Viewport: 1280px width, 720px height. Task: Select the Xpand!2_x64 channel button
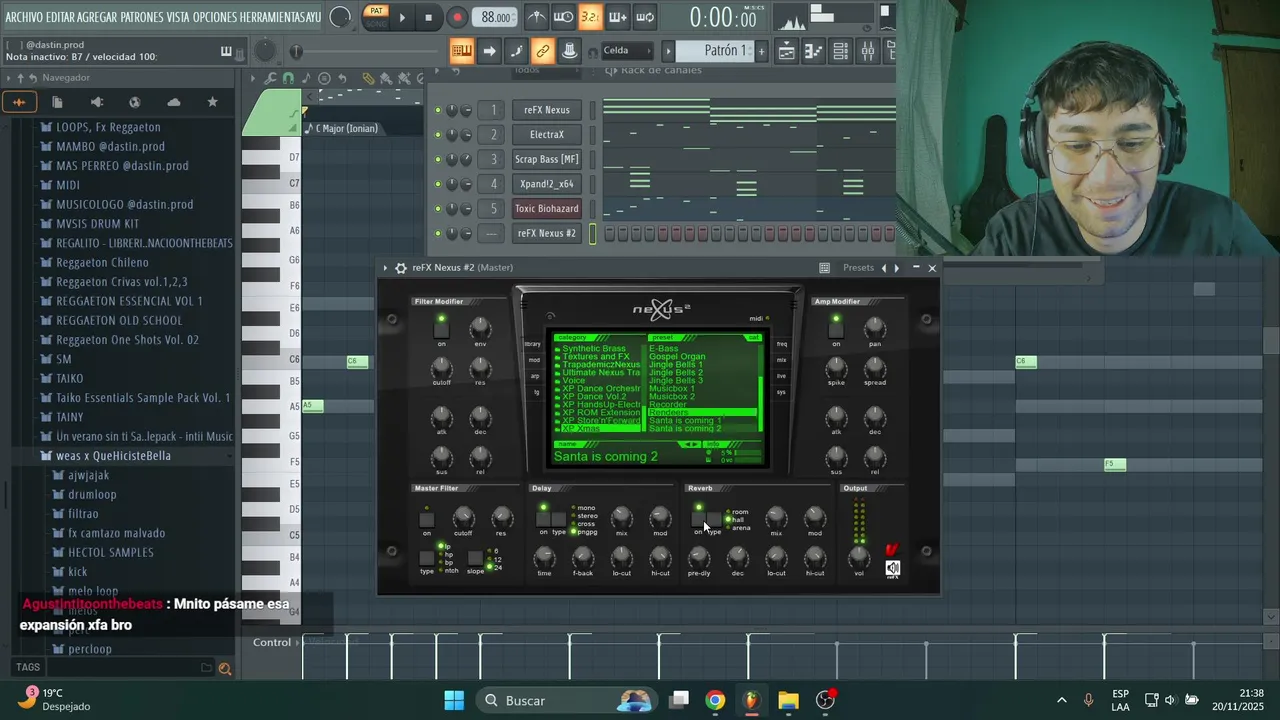pos(546,184)
